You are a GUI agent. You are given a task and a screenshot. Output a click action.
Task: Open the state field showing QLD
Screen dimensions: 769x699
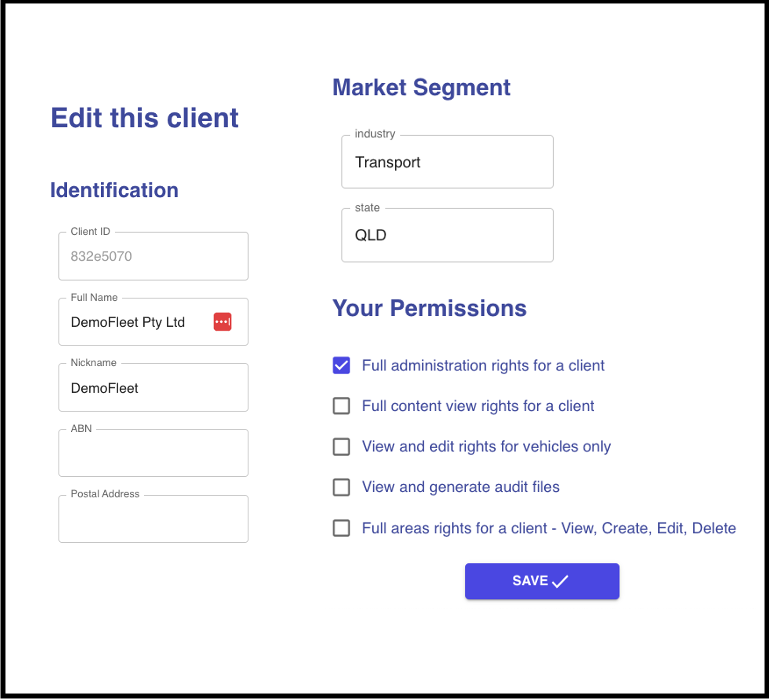[x=447, y=236]
